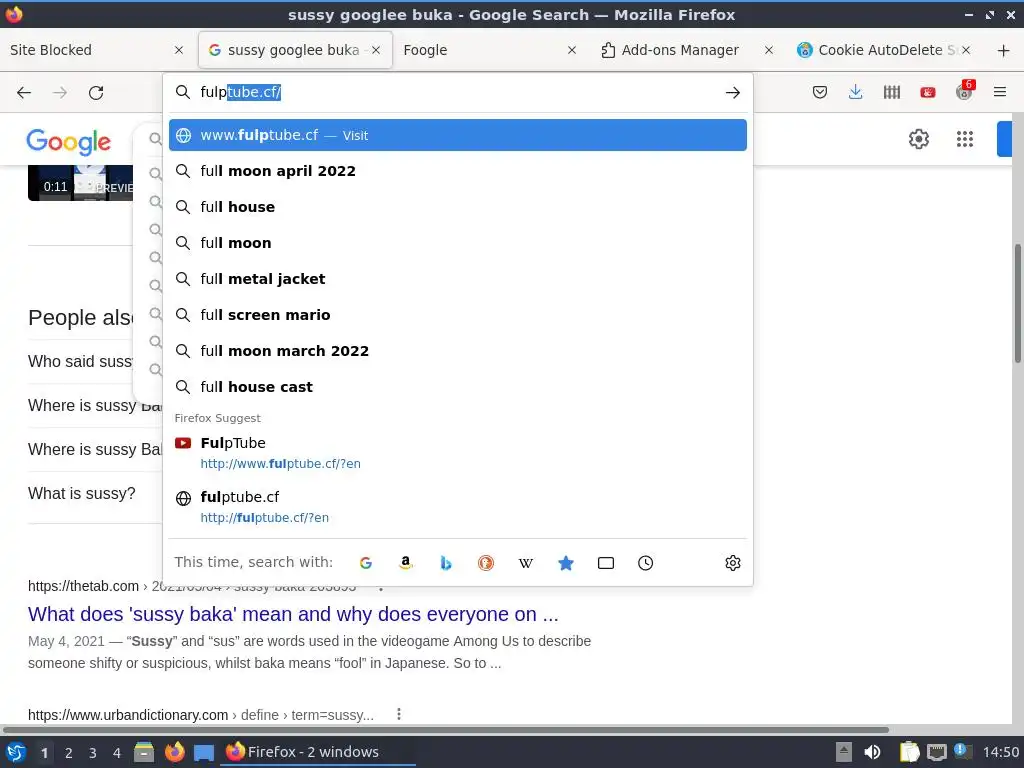The height and width of the screenshot is (768, 1024).
Task: Search open tabs via tabs icon
Action: [605, 563]
